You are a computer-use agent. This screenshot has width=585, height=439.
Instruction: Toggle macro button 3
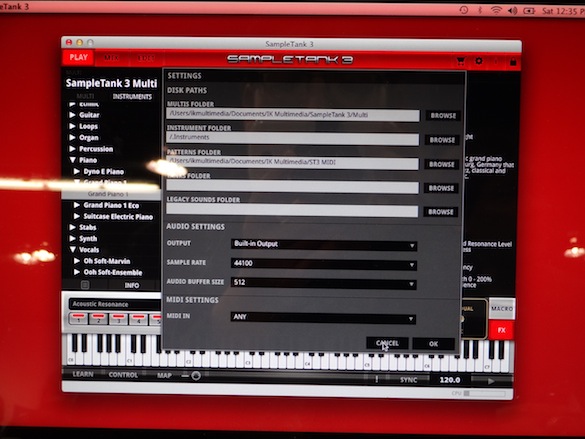[119, 320]
